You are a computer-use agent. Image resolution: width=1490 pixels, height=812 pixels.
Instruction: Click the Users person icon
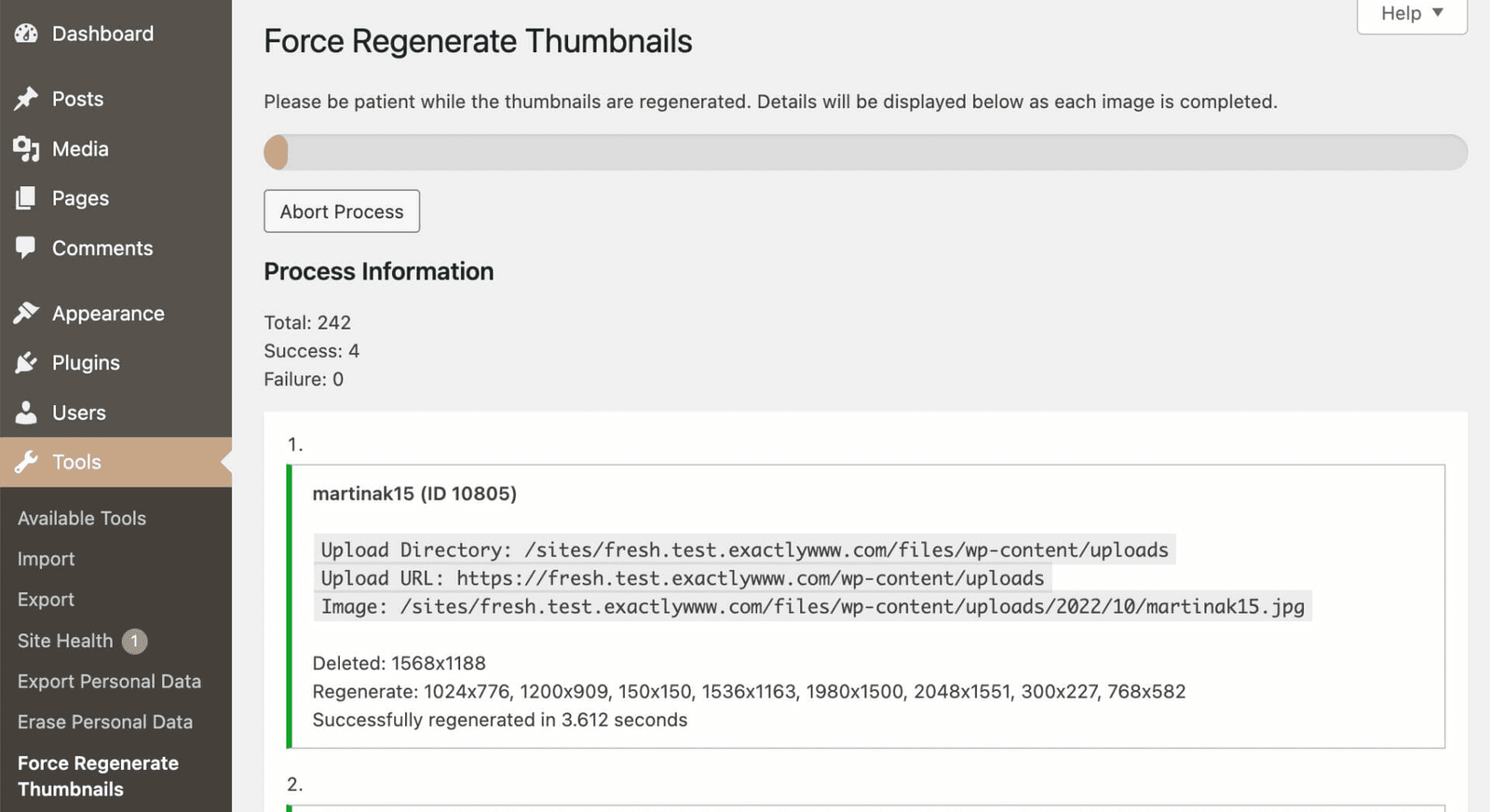(25, 412)
